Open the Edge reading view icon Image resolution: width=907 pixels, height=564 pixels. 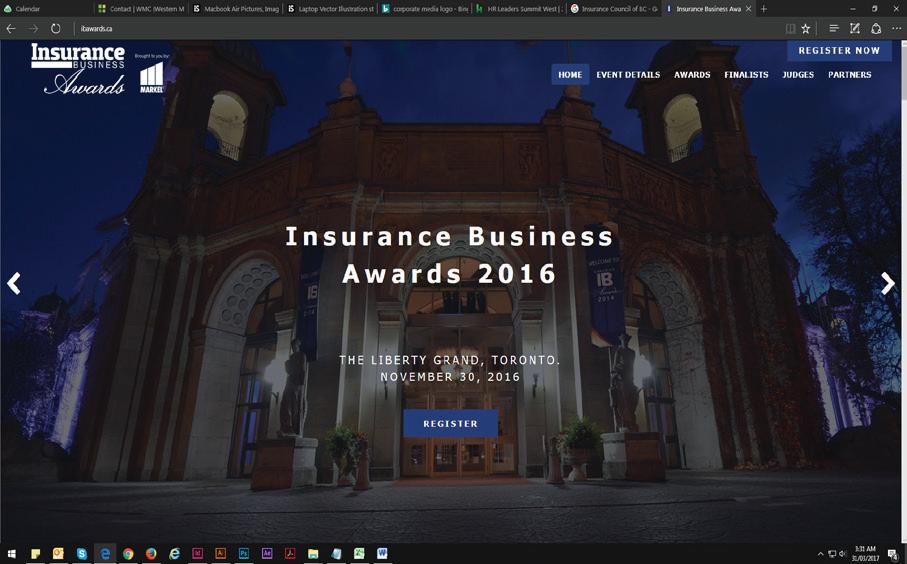790,28
